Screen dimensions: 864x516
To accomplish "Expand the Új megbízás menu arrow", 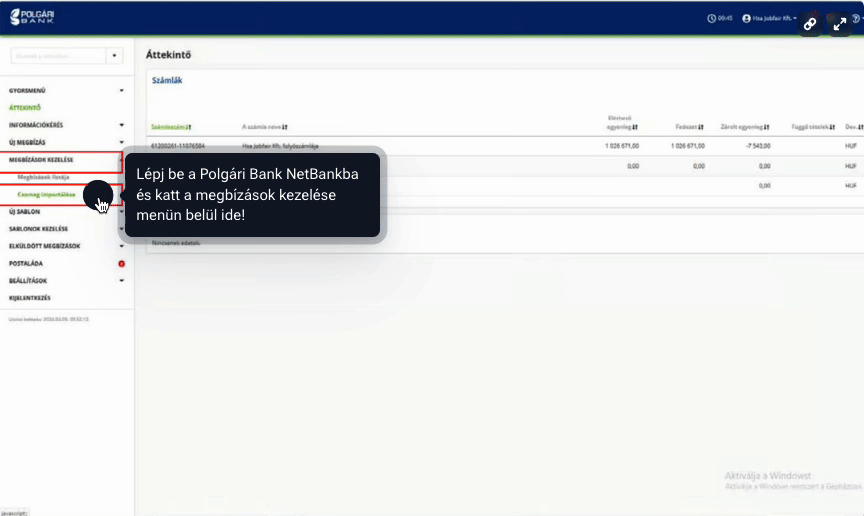I will coord(121,142).
